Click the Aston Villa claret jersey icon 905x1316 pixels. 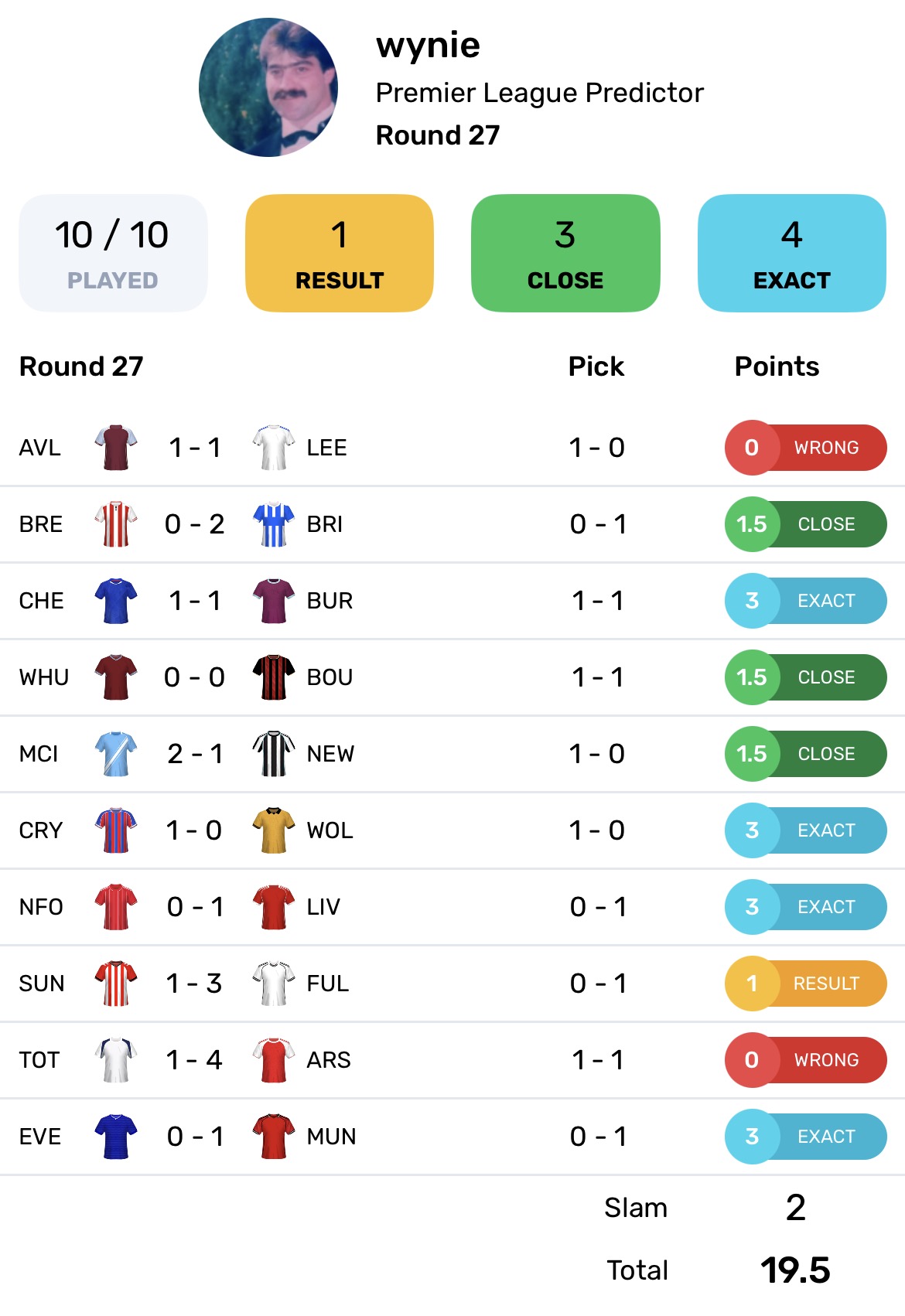click(115, 447)
